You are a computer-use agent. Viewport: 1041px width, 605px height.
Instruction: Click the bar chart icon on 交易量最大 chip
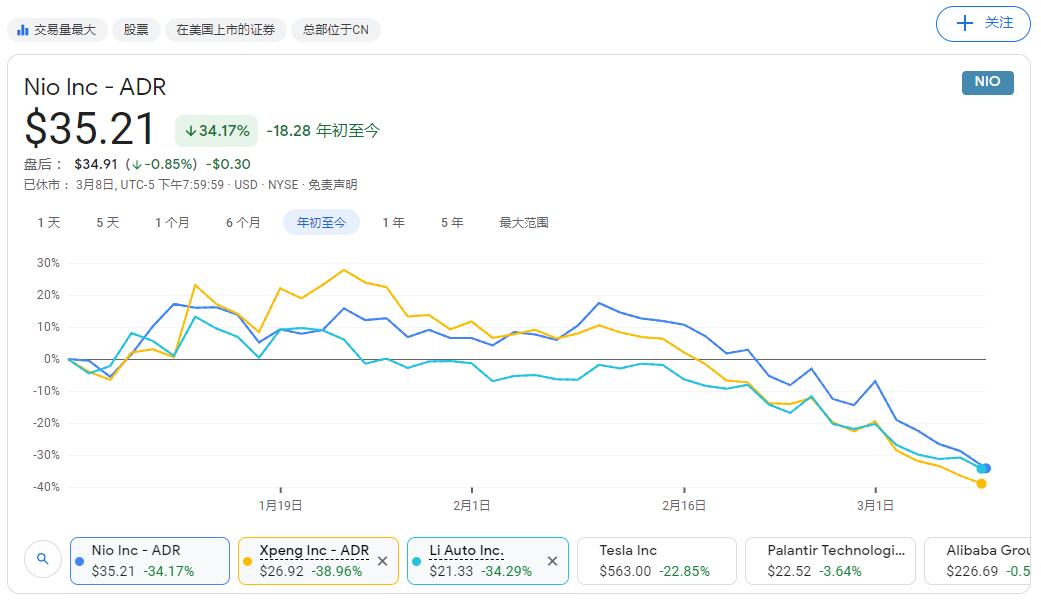point(22,30)
